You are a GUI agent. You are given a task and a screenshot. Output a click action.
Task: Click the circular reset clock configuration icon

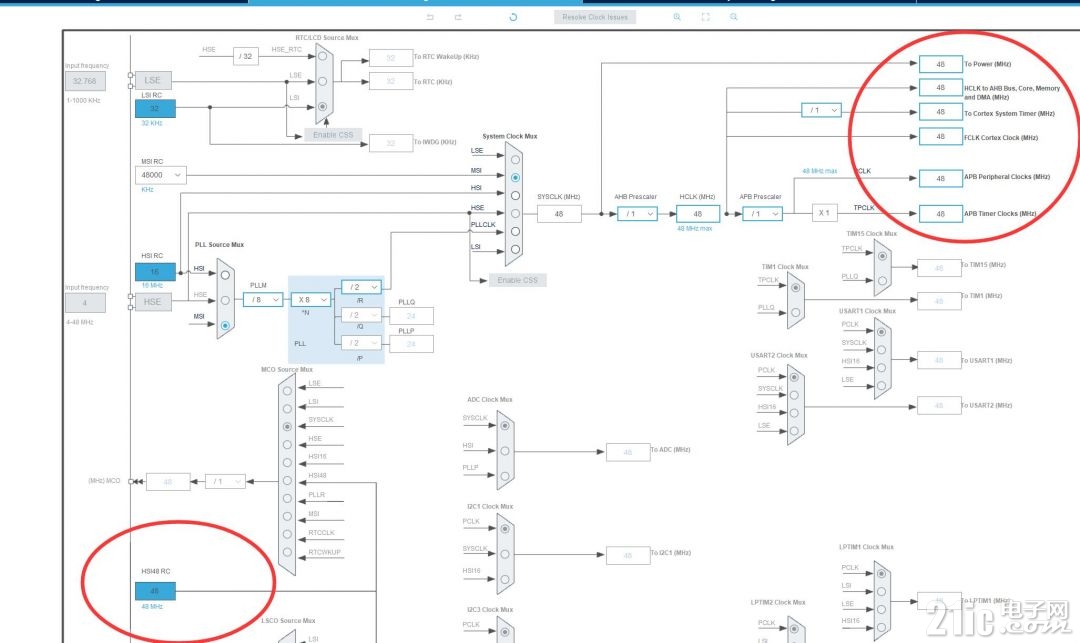tap(513, 17)
